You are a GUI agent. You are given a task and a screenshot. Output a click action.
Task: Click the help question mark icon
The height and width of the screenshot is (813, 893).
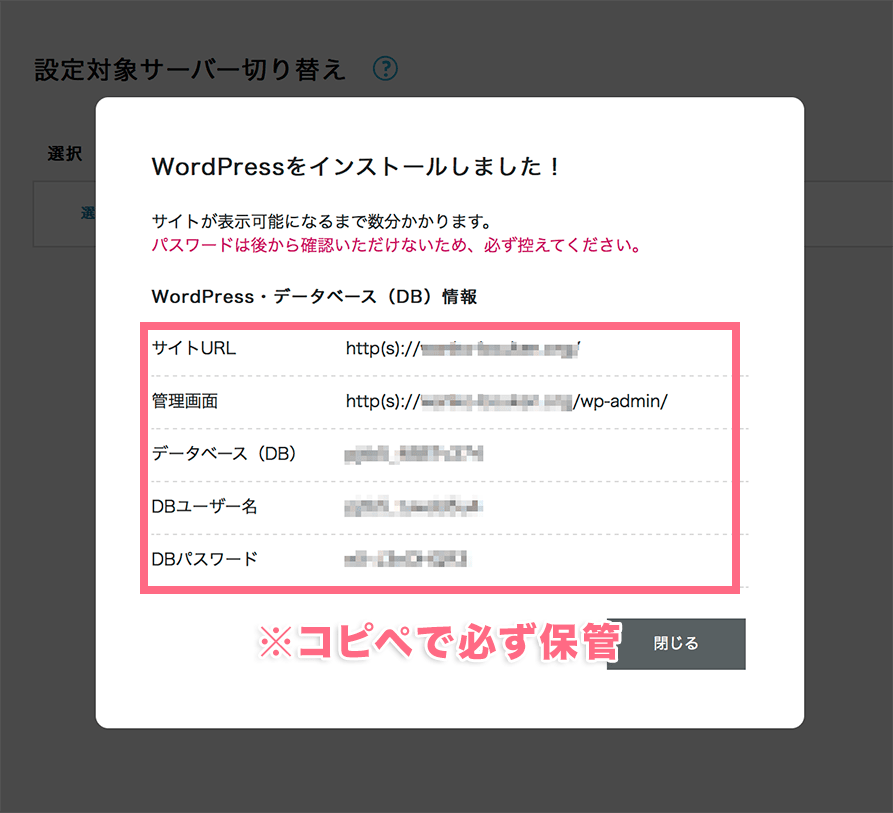tap(385, 69)
